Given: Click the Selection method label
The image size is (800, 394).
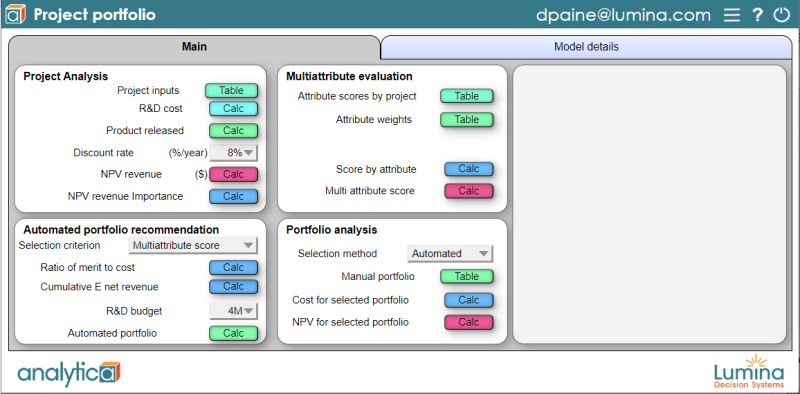Looking at the screenshot, I should pyautogui.click(x=337, y=254).
